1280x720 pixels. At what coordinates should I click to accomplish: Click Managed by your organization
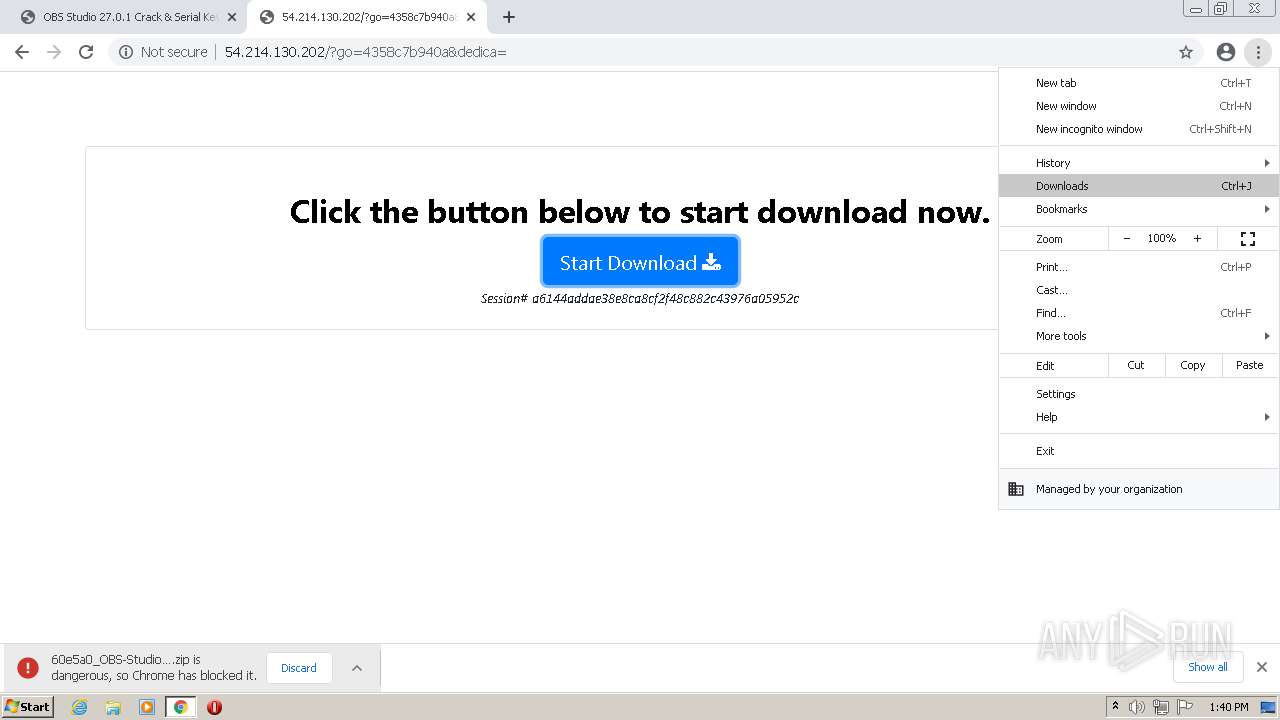pyautogui.click(x=1139, y=489)
